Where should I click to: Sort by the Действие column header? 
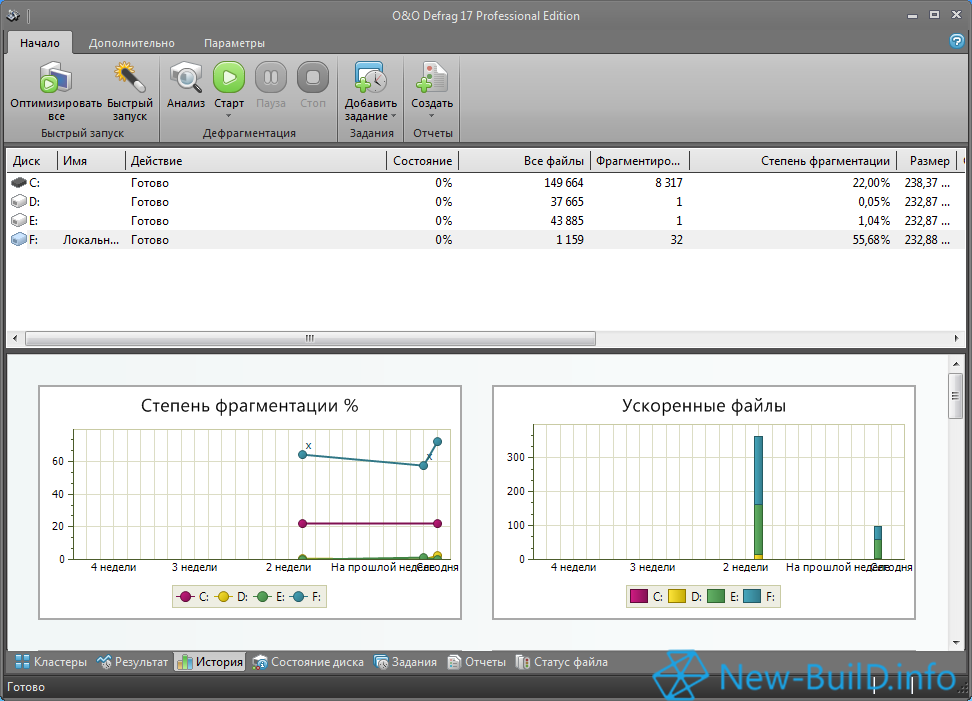[256, 161]
